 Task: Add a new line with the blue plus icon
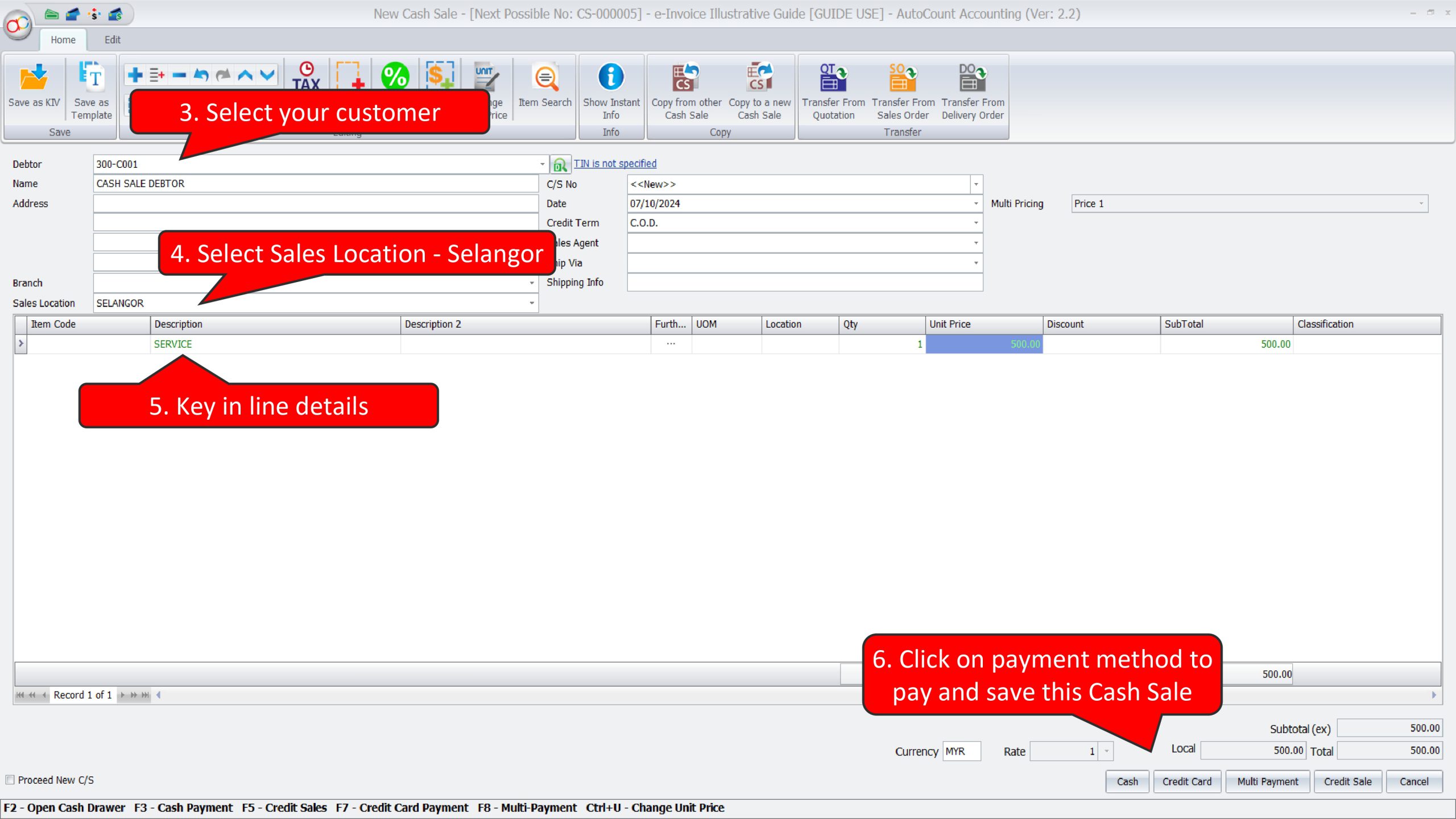coord(135,75)
